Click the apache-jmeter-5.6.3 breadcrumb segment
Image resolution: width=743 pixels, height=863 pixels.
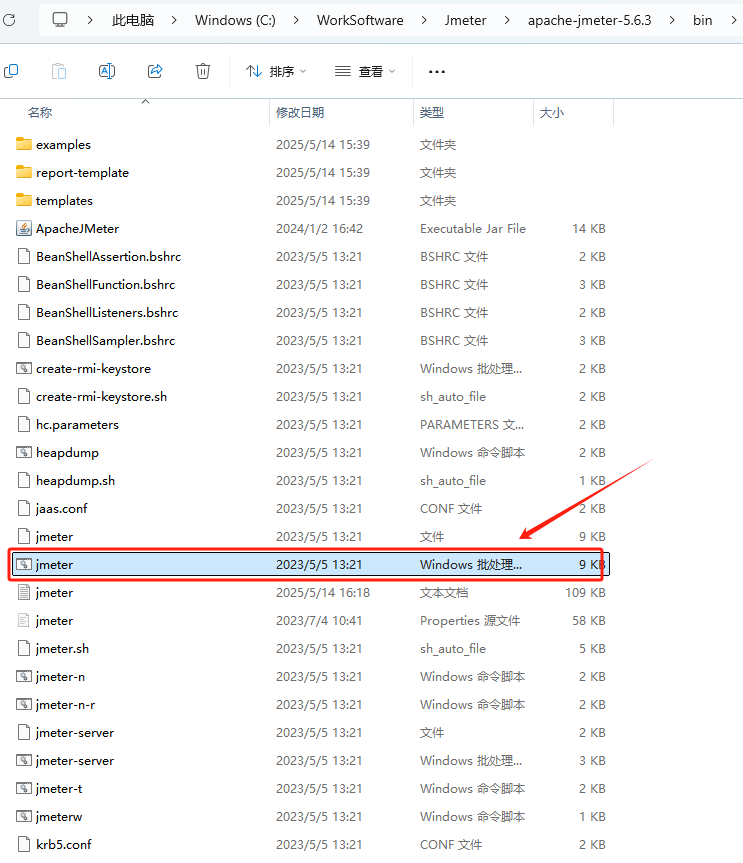point(589,20)
